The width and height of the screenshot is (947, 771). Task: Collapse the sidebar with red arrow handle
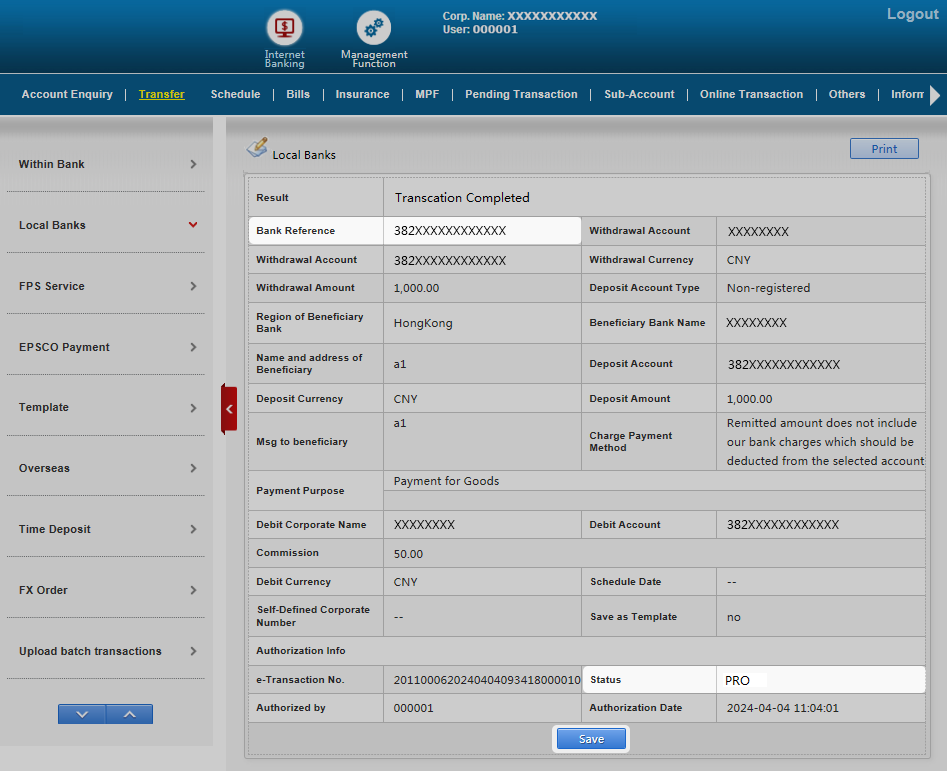pos(229,409)
